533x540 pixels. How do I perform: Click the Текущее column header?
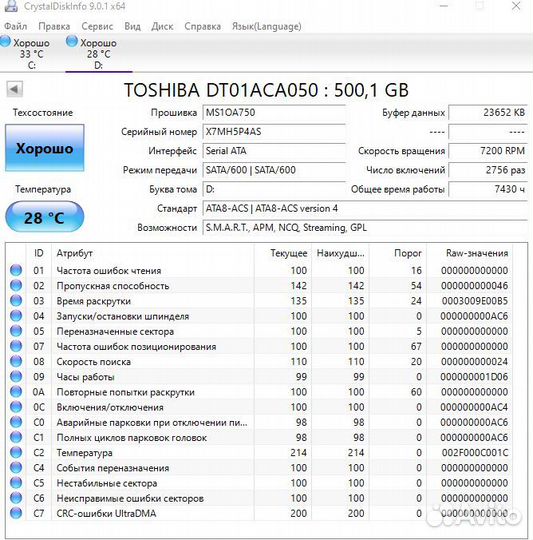[x=283, y=253]
